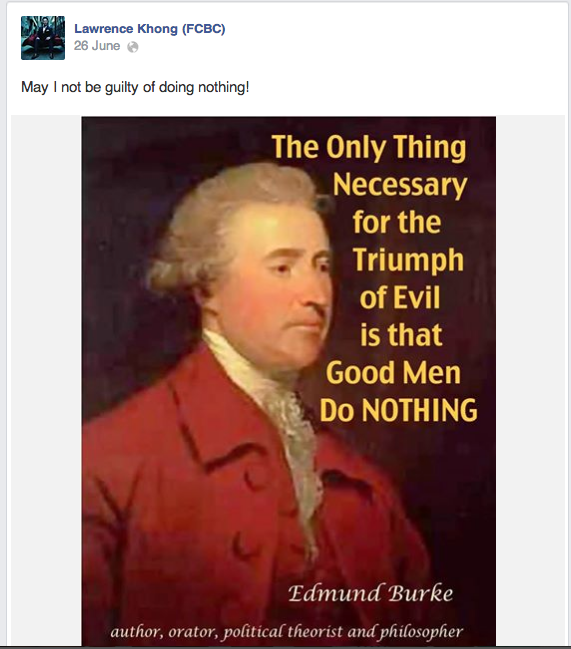Open the 26 June timestamp link
Viewport: 571px width, 649px height.
pos(97,46)
